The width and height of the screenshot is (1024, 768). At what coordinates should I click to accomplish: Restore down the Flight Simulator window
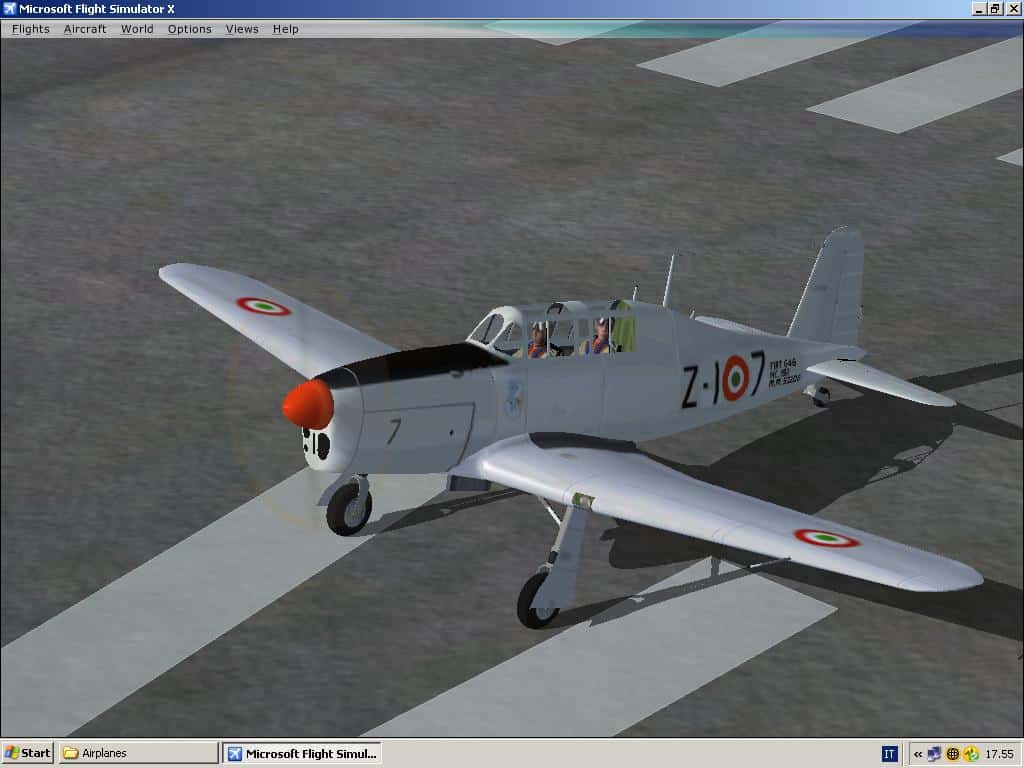pyautogui.click(x=995, y=9)
